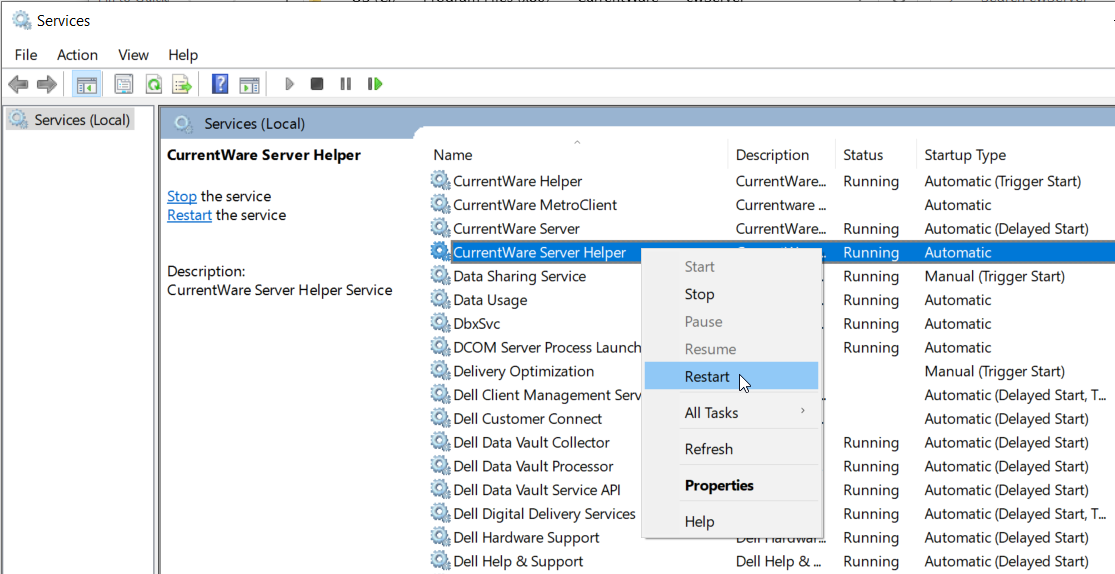Click gear icon beside Data Sharing Service
1115x574 pixels.
pyautogui.click(x=441, y=275)
